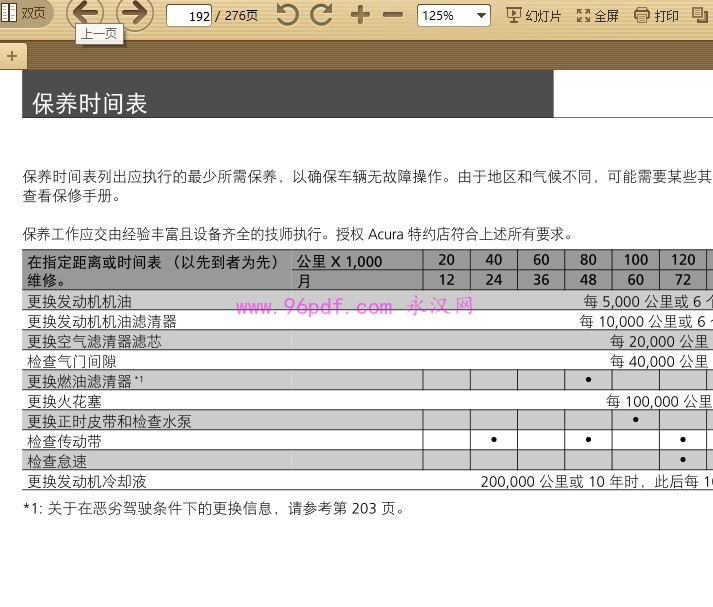This screenshot has height=607, width=713.
Task: Click the 月 header cell
Action: click(357, 281)
